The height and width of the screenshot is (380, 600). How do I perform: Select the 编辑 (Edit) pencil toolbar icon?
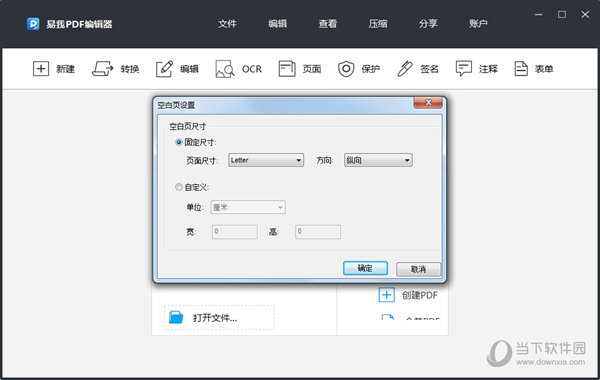164,69
